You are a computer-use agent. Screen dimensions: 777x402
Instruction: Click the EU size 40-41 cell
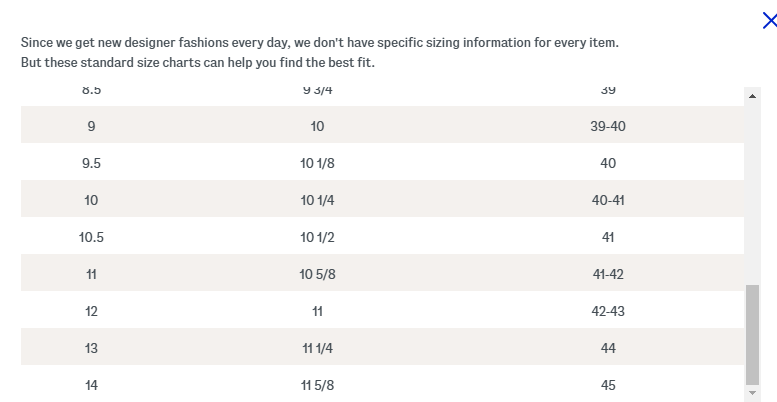(x=608, y=200)
